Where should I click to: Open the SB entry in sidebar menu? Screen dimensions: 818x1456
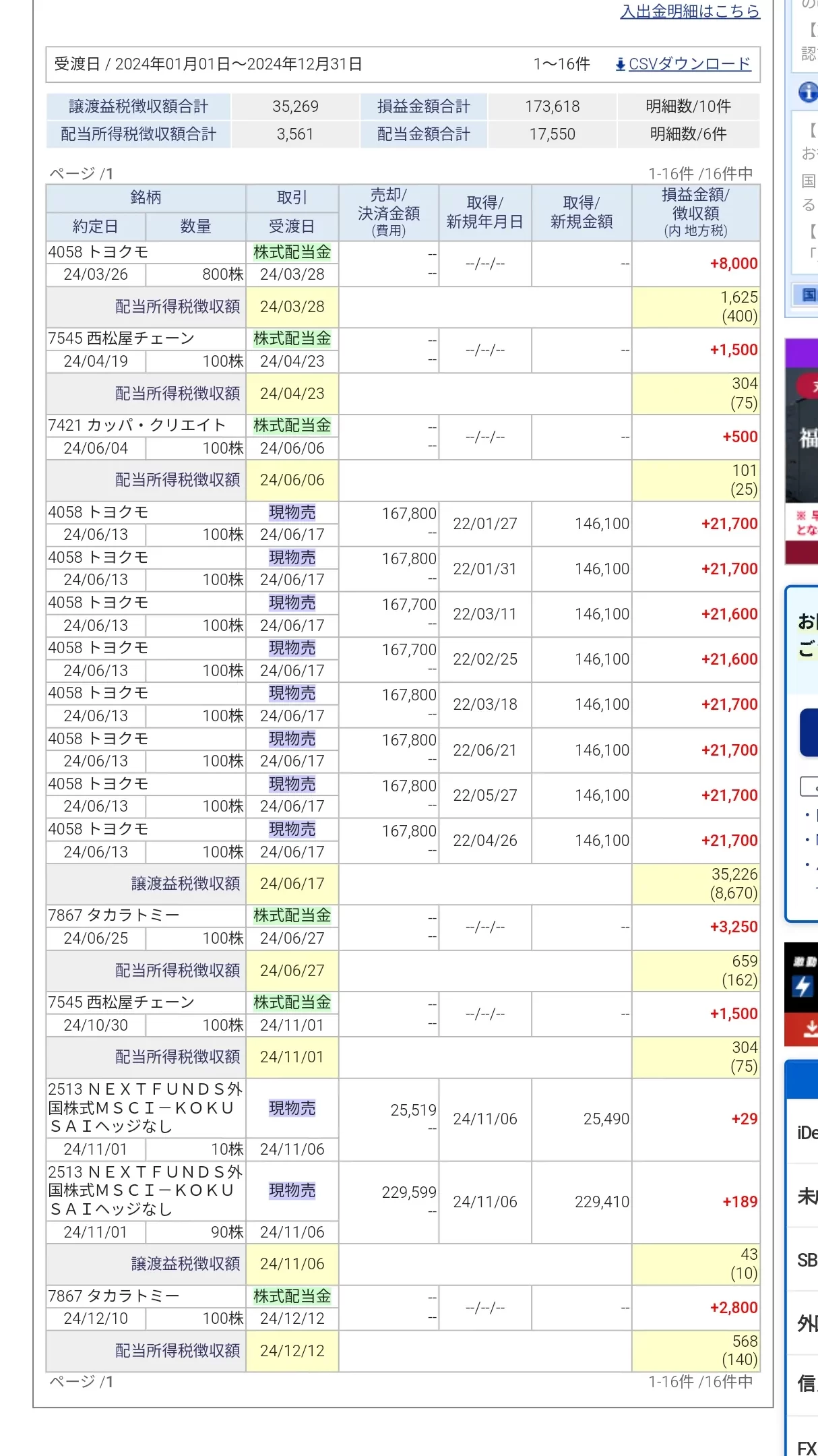807,1260
